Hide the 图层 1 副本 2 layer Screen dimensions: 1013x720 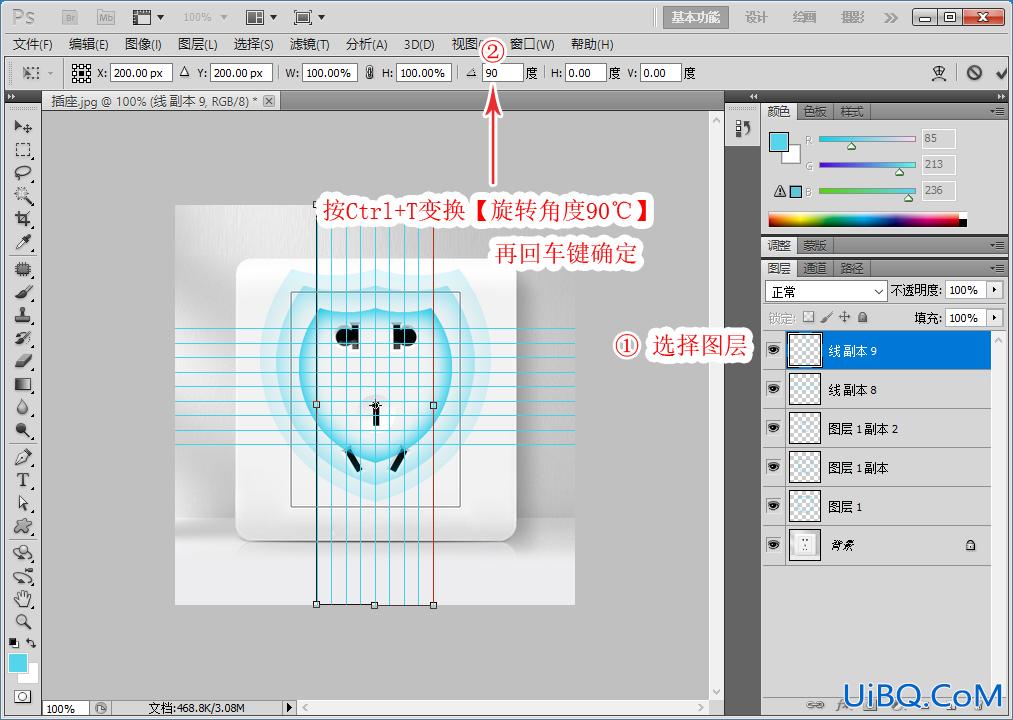click(773, 428)
